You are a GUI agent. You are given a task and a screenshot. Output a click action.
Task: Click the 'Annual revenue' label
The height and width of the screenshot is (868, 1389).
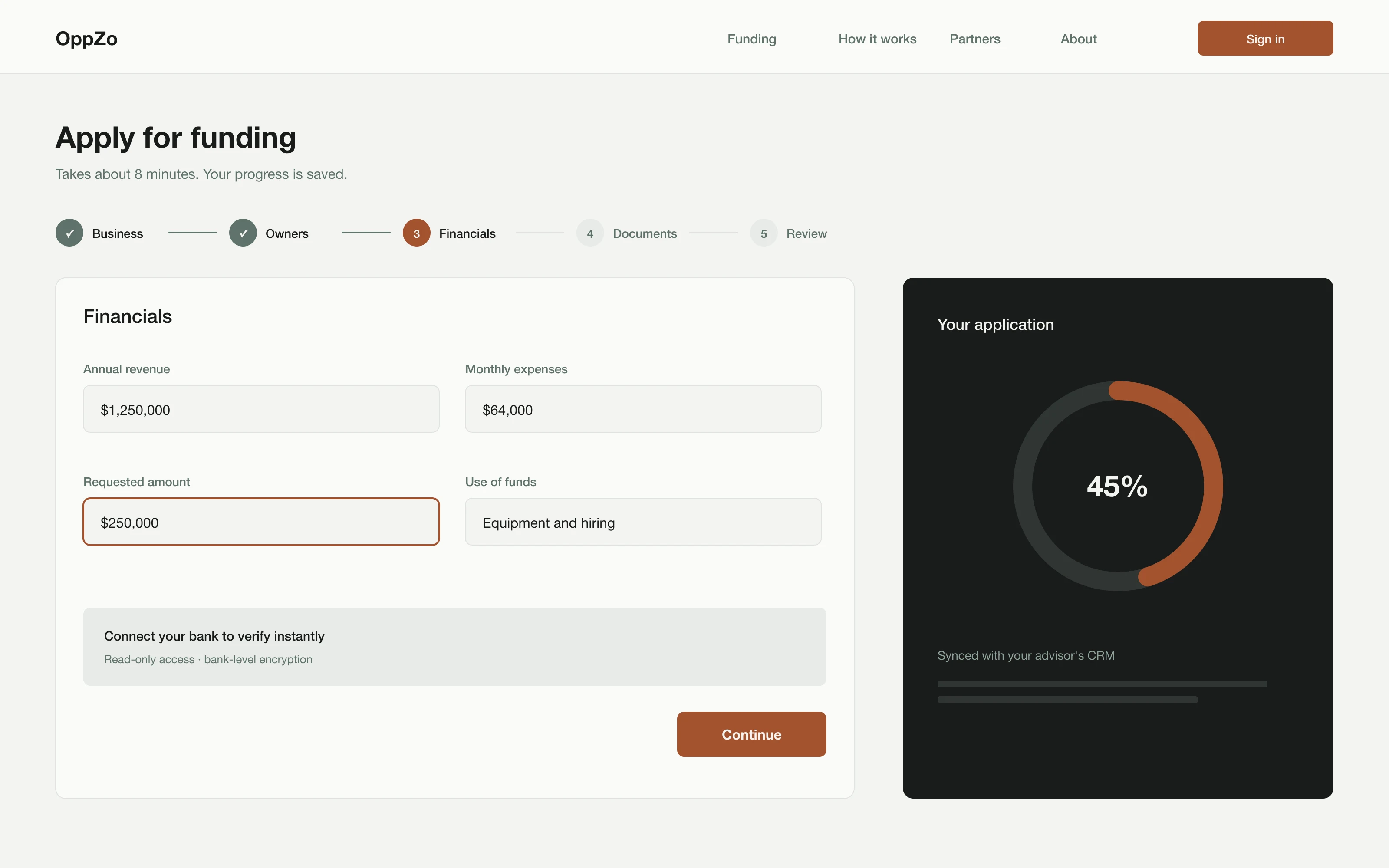126,369
